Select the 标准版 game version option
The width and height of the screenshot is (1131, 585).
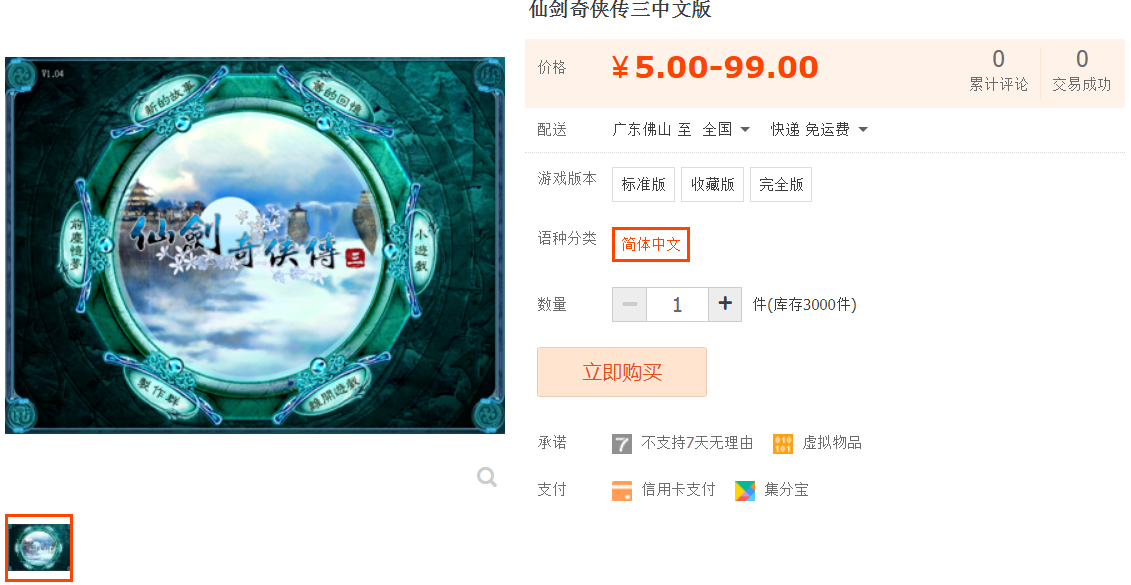tap(643, 185)
